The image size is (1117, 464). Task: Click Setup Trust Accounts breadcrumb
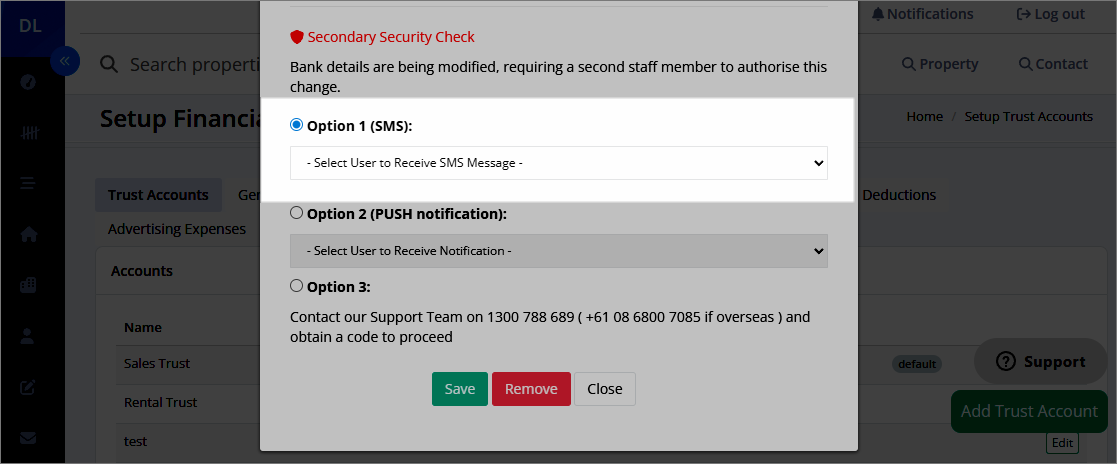coord(1029,117)
